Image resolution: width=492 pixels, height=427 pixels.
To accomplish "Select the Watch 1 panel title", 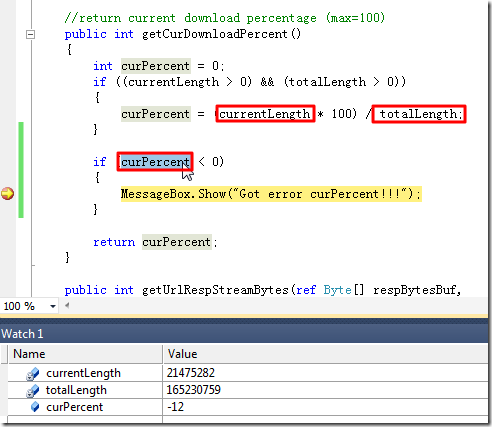I will (x=22, y=334).
